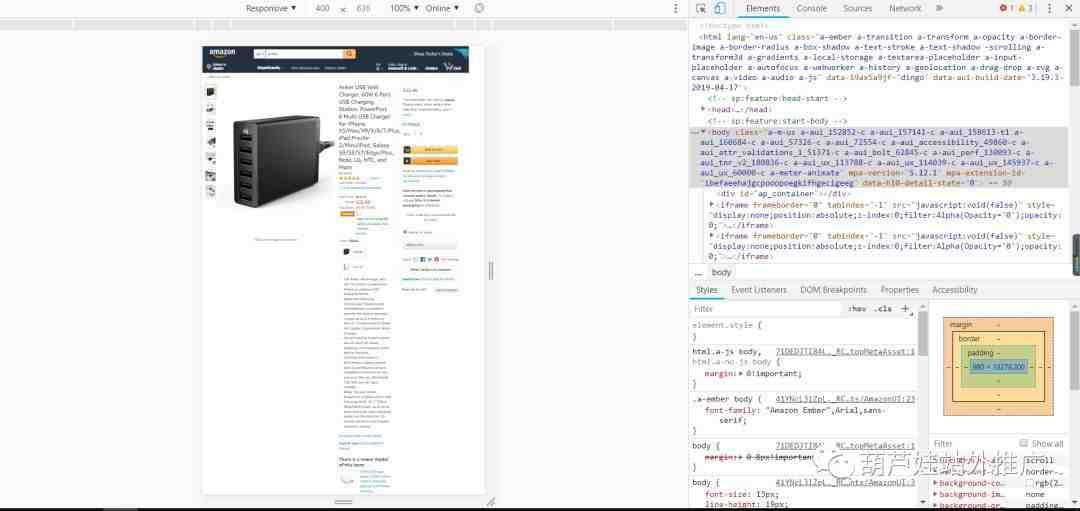Select the sp:feature:head-start comment line
Screen dimensions: 1080x511
tap(777, 98)
